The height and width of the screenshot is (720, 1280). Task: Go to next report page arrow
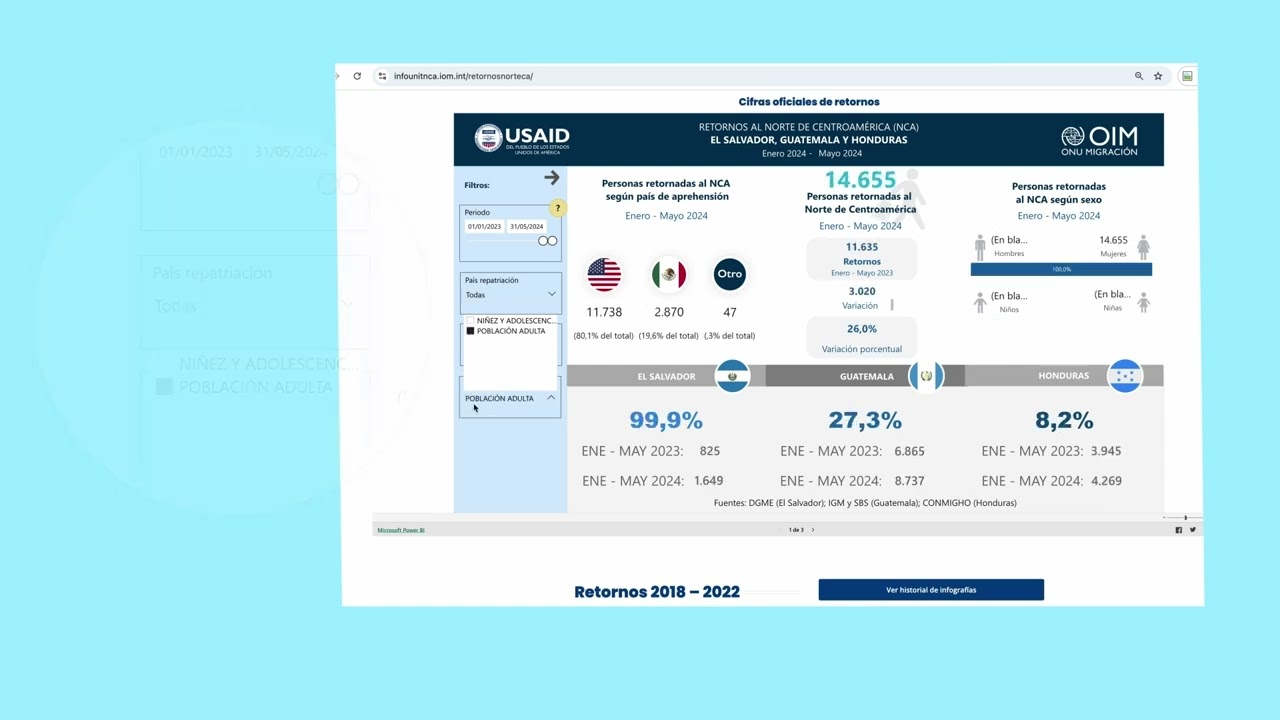[813, 530]
